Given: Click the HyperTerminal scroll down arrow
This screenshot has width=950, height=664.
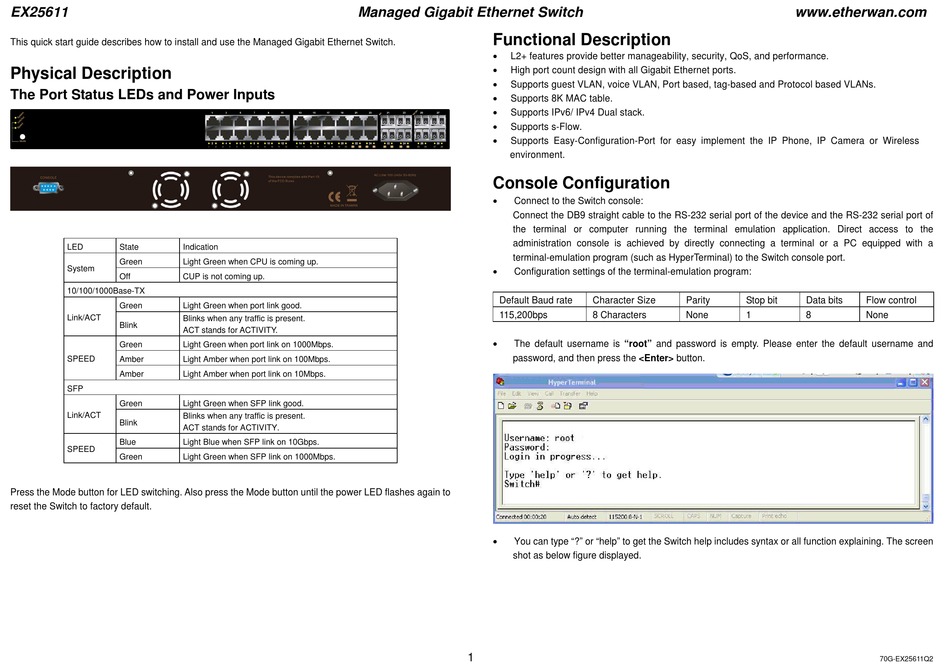Looking at the screenshot, I should (x=926, y=505).
